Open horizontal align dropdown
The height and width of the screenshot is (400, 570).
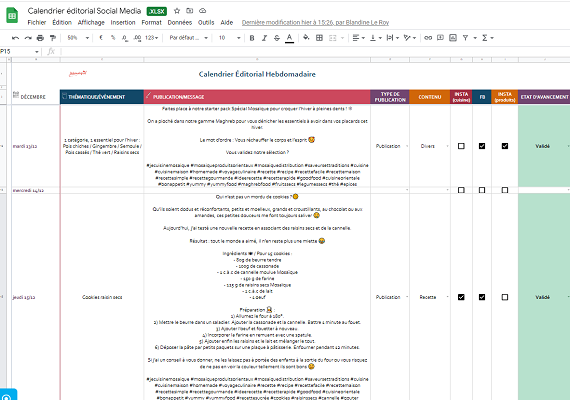point(358,38)
